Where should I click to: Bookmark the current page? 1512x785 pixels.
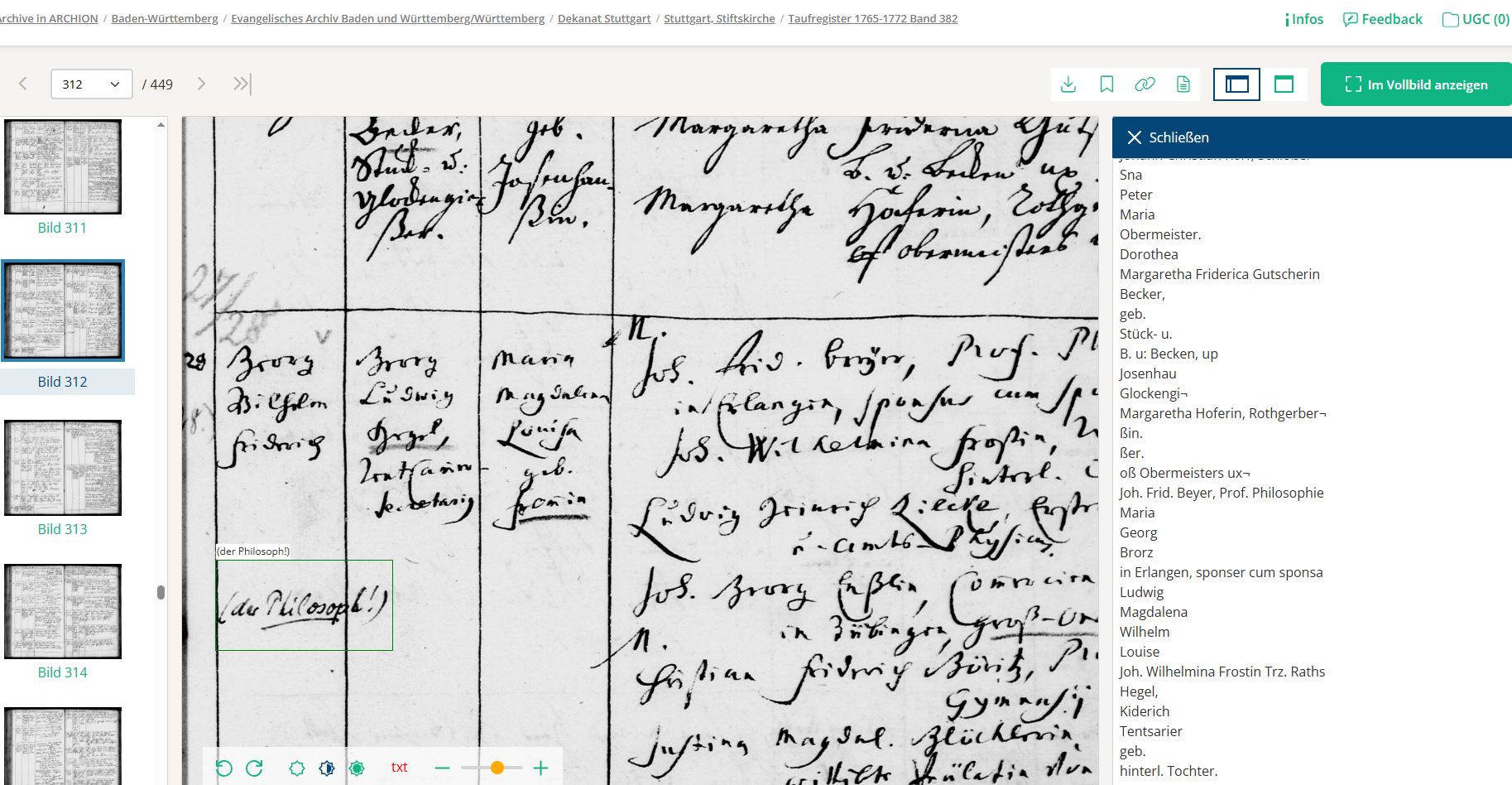click(x=1106, y=84)
